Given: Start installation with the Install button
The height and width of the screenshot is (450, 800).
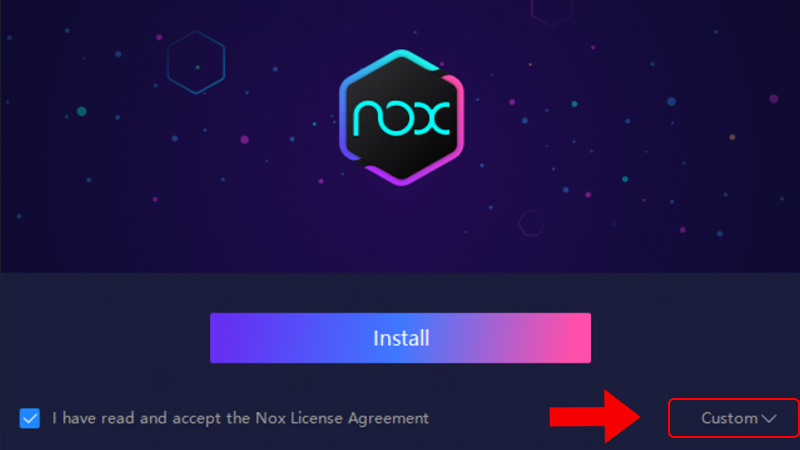Looking at the screenshot, I should 401,338.
